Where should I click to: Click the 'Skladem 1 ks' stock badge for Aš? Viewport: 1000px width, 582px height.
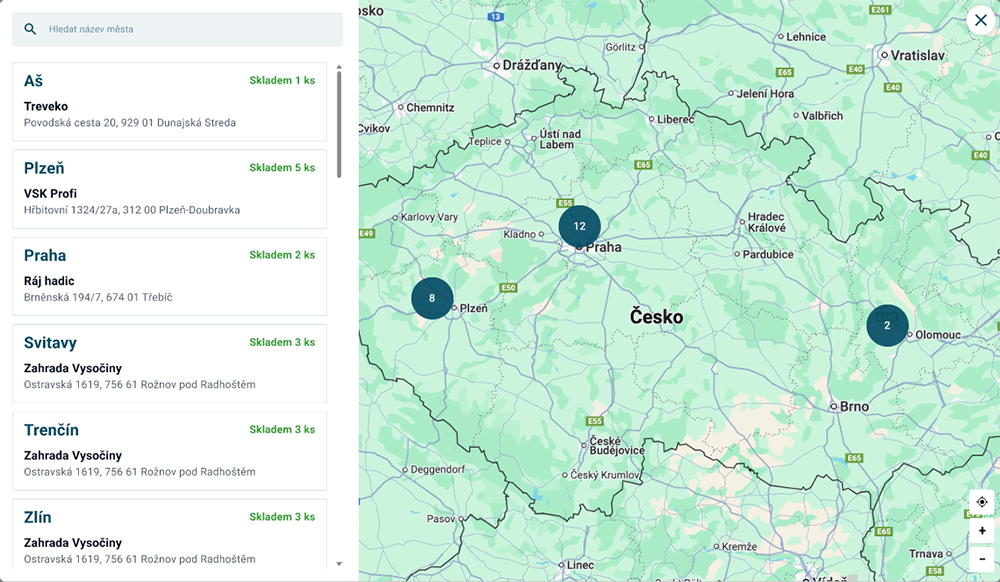click(284, 80)
